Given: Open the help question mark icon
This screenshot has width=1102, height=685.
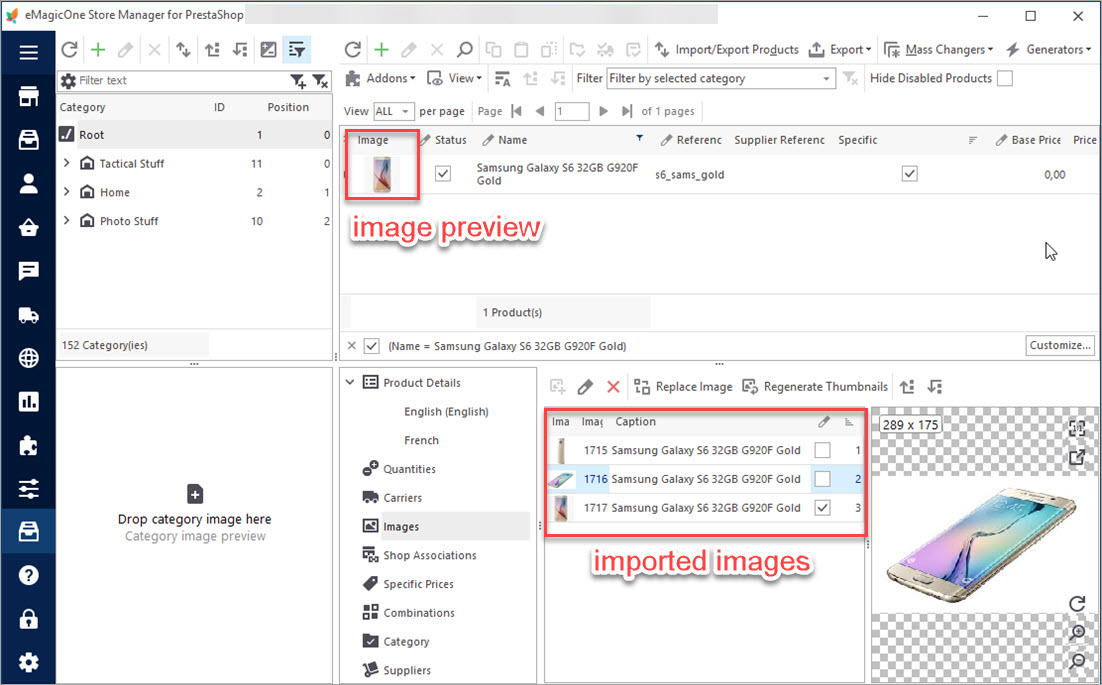Looking at the screenshot, I should click(x=28, y=575).
